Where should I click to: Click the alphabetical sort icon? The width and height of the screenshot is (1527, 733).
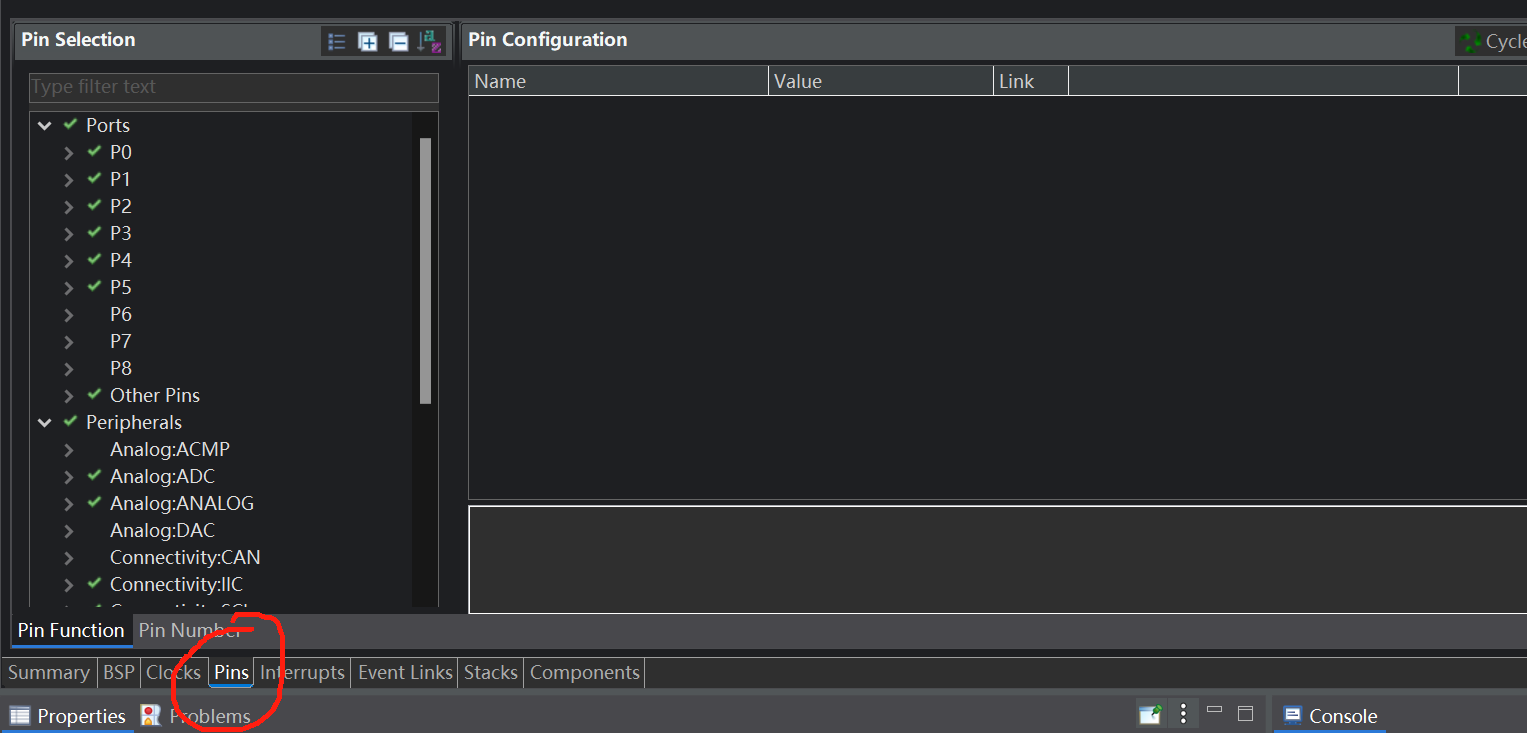[429, 42]
